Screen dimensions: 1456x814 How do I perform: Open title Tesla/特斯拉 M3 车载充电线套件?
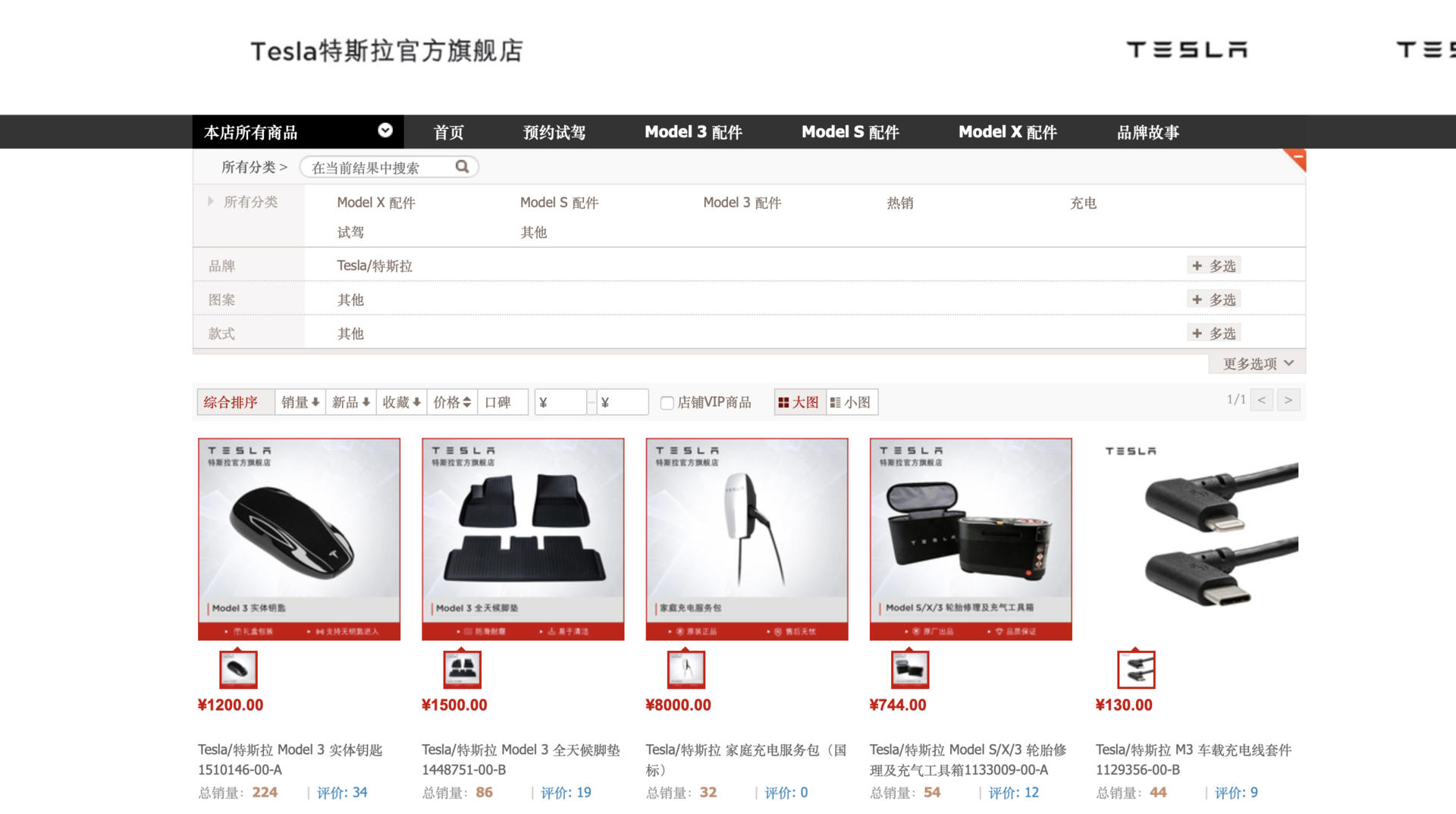pyautogui.click(x=1194, y=759)
